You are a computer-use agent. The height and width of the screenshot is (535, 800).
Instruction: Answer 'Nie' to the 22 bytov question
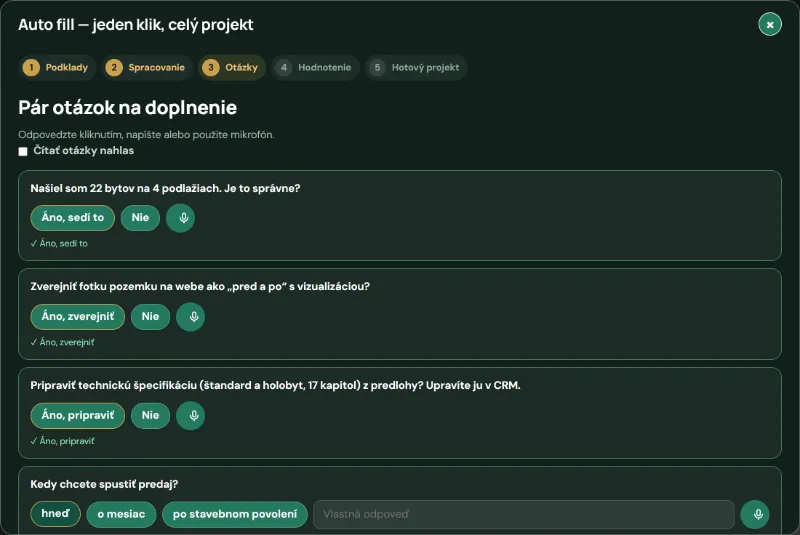pos(140,218)
